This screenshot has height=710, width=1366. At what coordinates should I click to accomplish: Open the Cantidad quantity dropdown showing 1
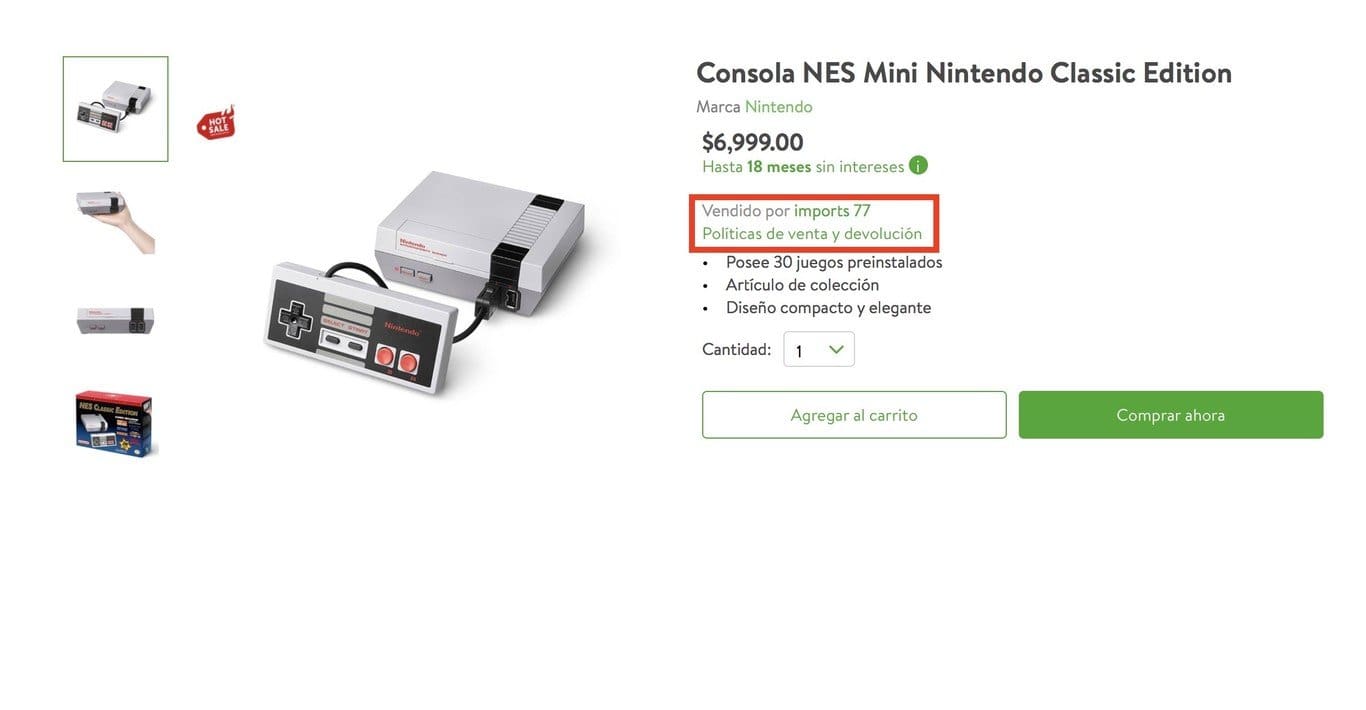818,349
